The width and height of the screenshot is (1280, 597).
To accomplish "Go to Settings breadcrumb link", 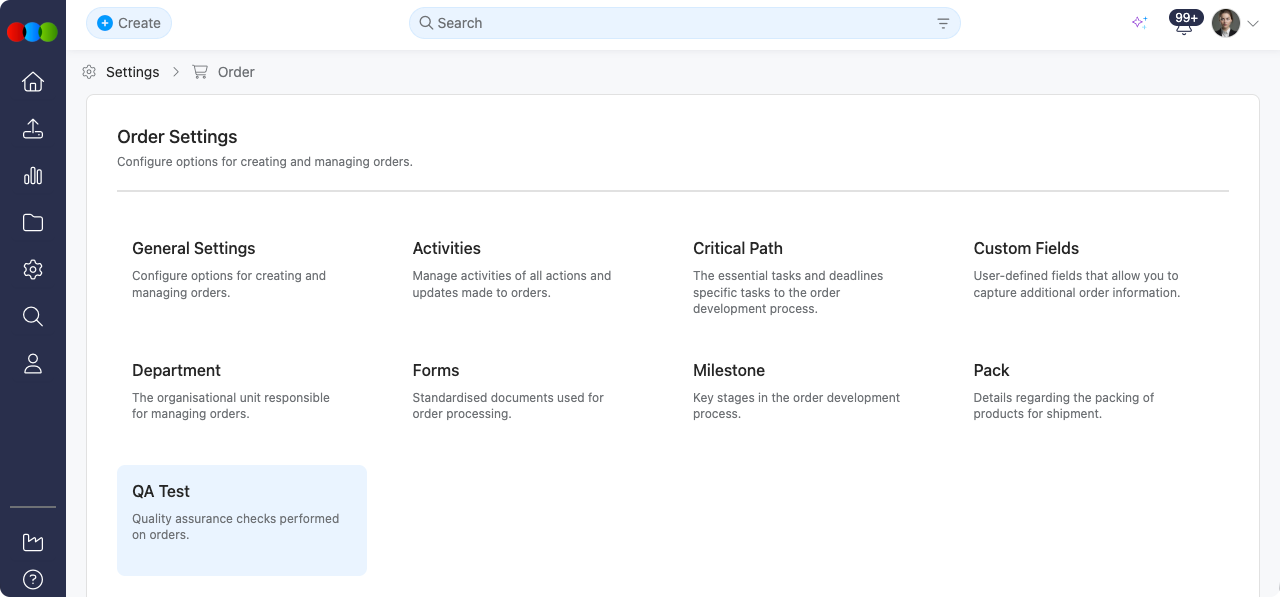I will 132,72.
